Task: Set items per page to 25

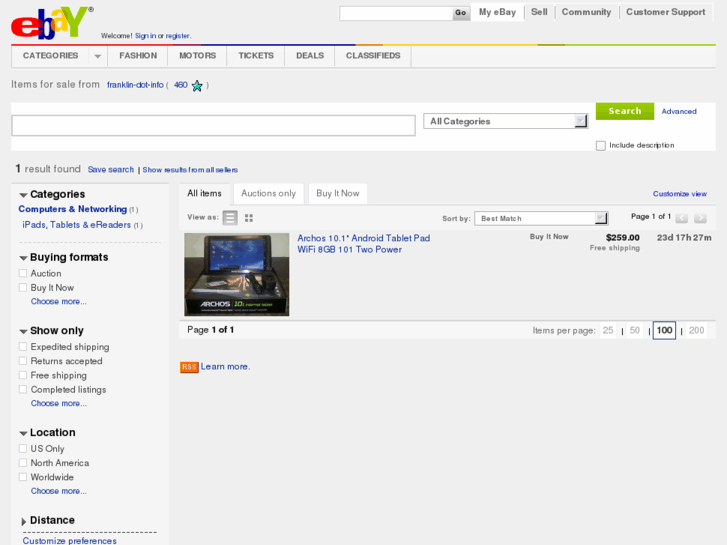Action: (x=608, y=330)
